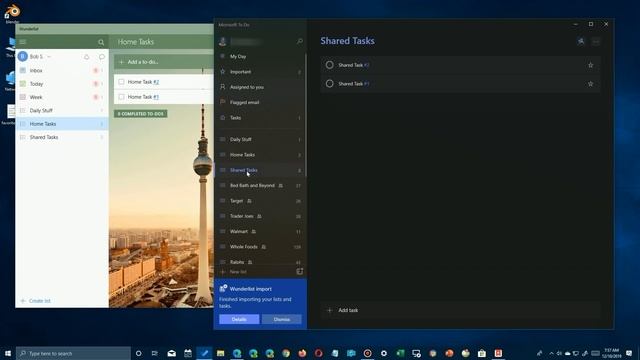
Task: Open Microsoft Store bag icon on taskbar
Action: tap(482, 353)
